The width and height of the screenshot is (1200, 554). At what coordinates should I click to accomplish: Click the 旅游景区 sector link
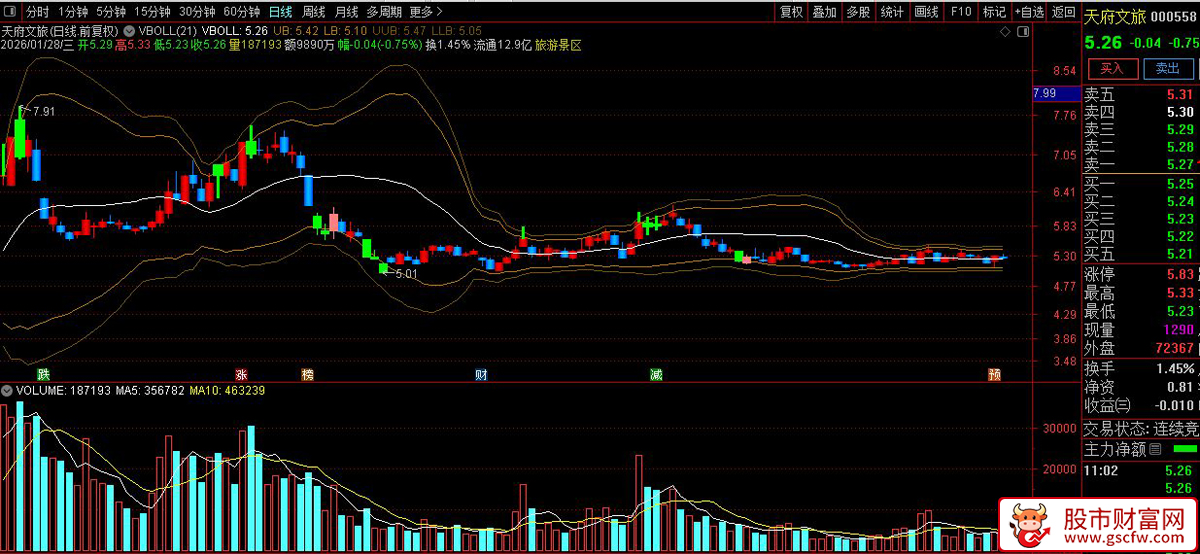(x=558, y=46)
